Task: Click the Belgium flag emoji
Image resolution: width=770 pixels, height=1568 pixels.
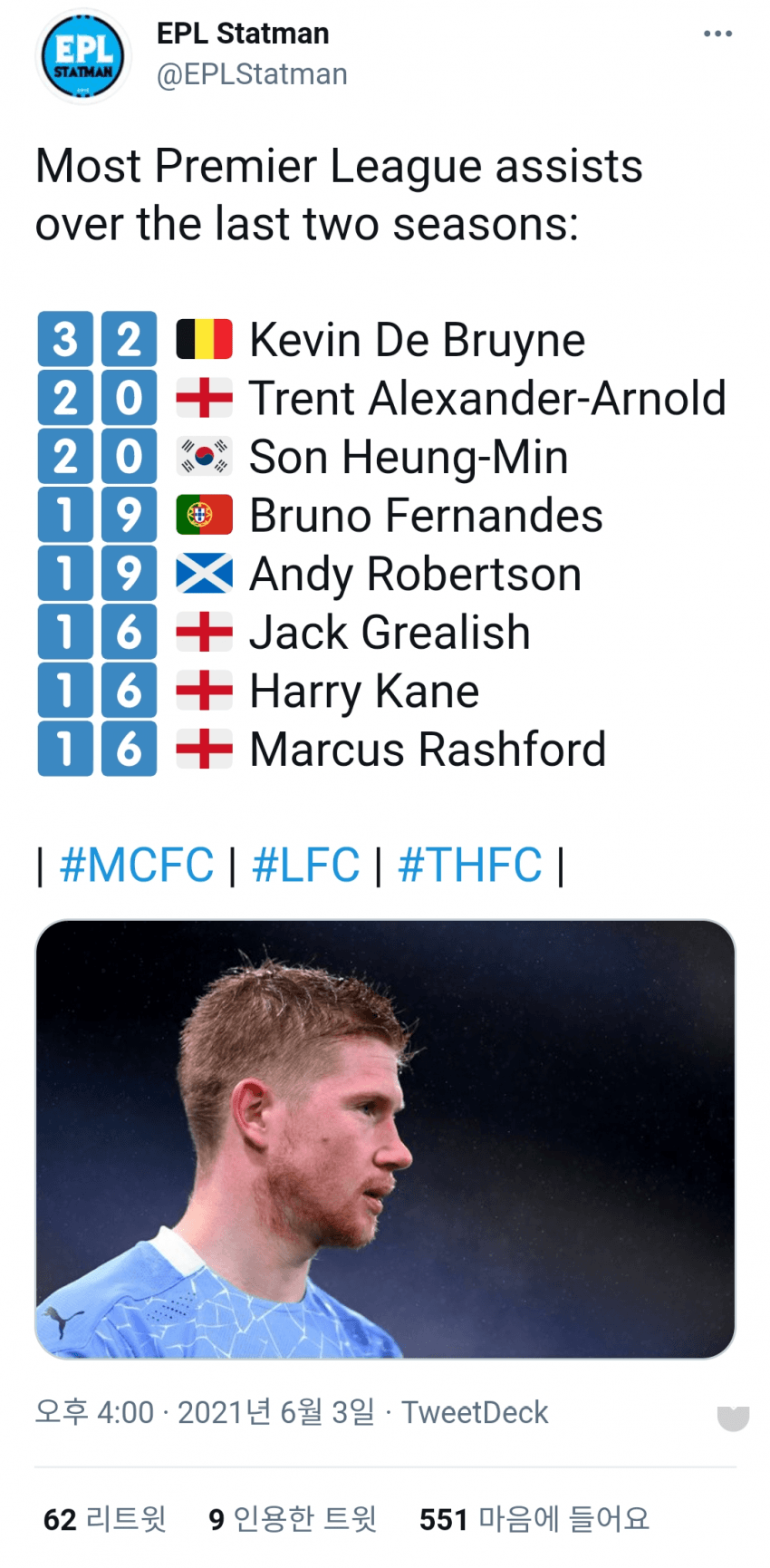Action: [x=204, y=340]
